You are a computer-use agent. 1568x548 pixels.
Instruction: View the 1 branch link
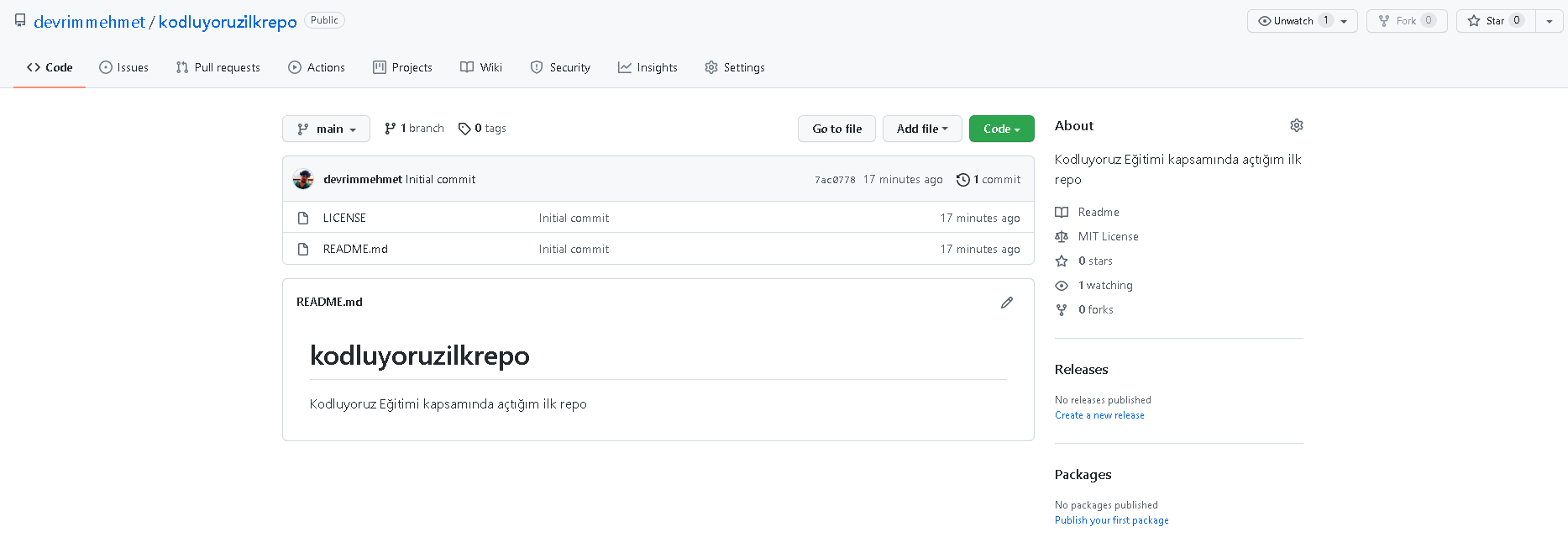[x=414, y=129]
